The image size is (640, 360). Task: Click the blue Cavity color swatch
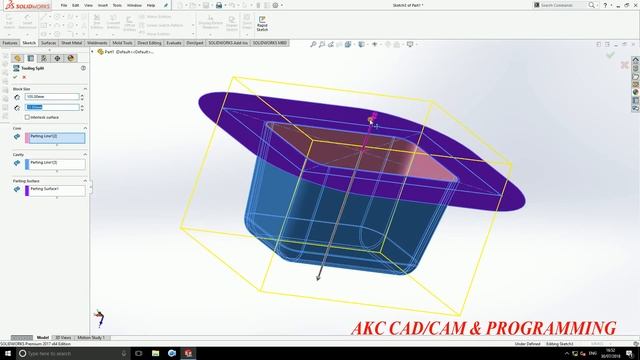pyautogui.click(x=27, y=164)
